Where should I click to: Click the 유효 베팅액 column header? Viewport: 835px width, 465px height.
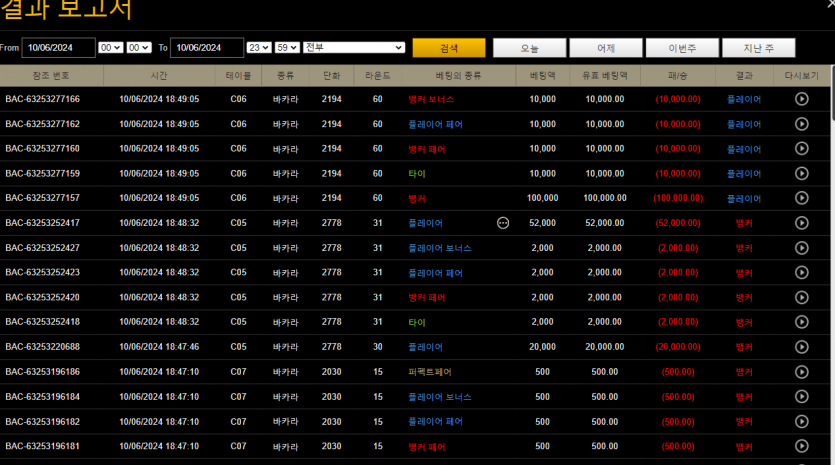[x=604, y=76]
